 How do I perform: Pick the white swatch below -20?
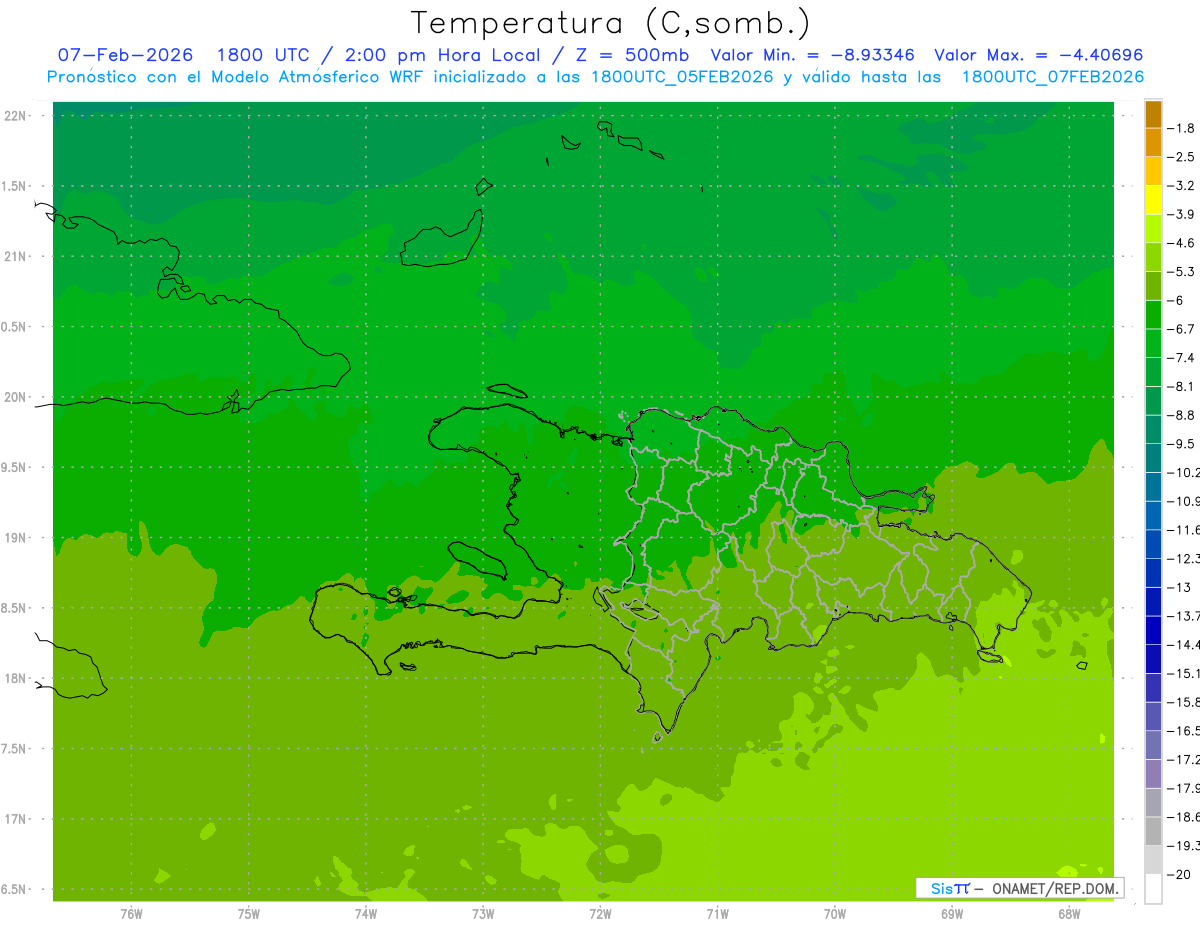[x=1153, y=889]
